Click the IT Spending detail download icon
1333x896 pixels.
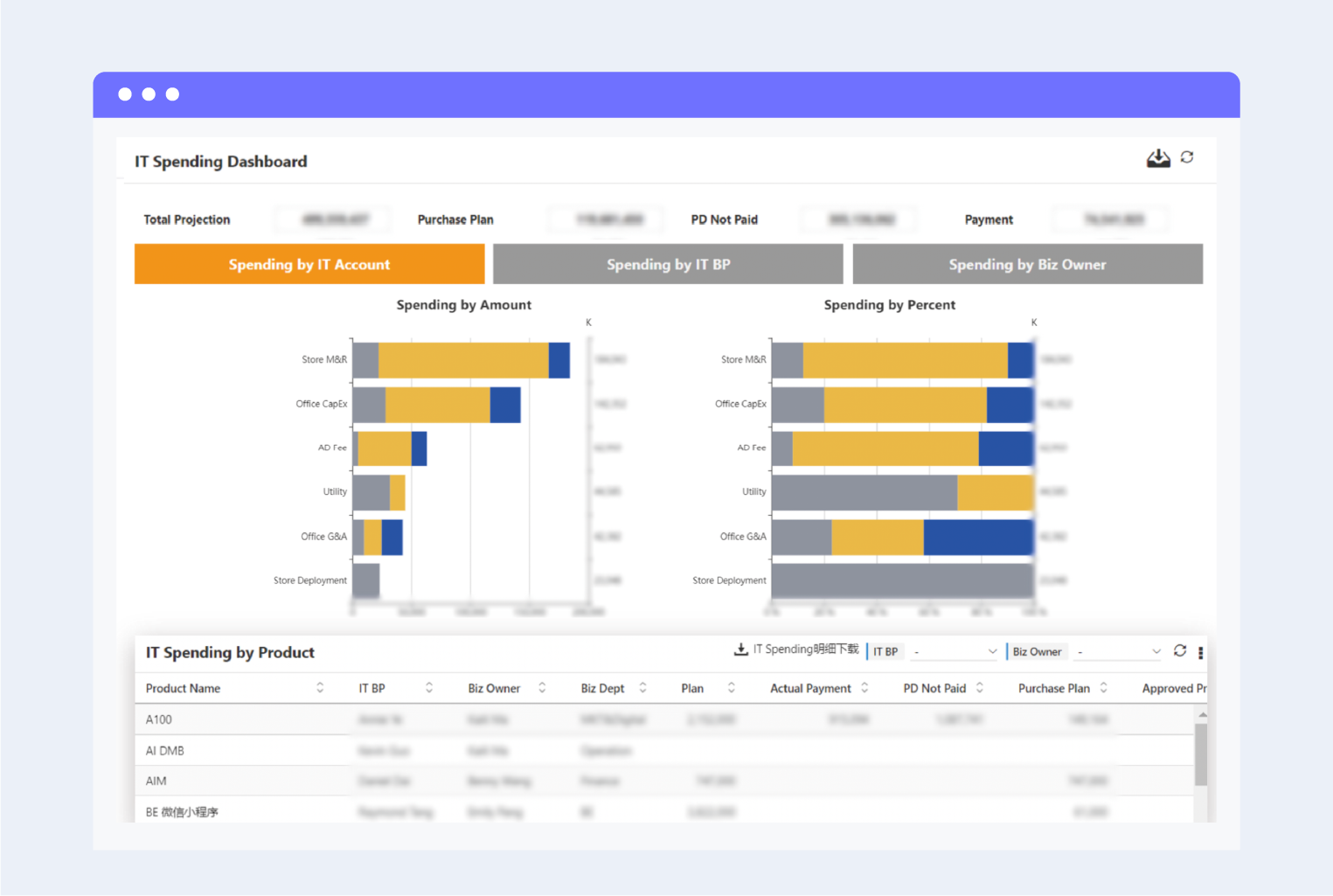[740, 649]
